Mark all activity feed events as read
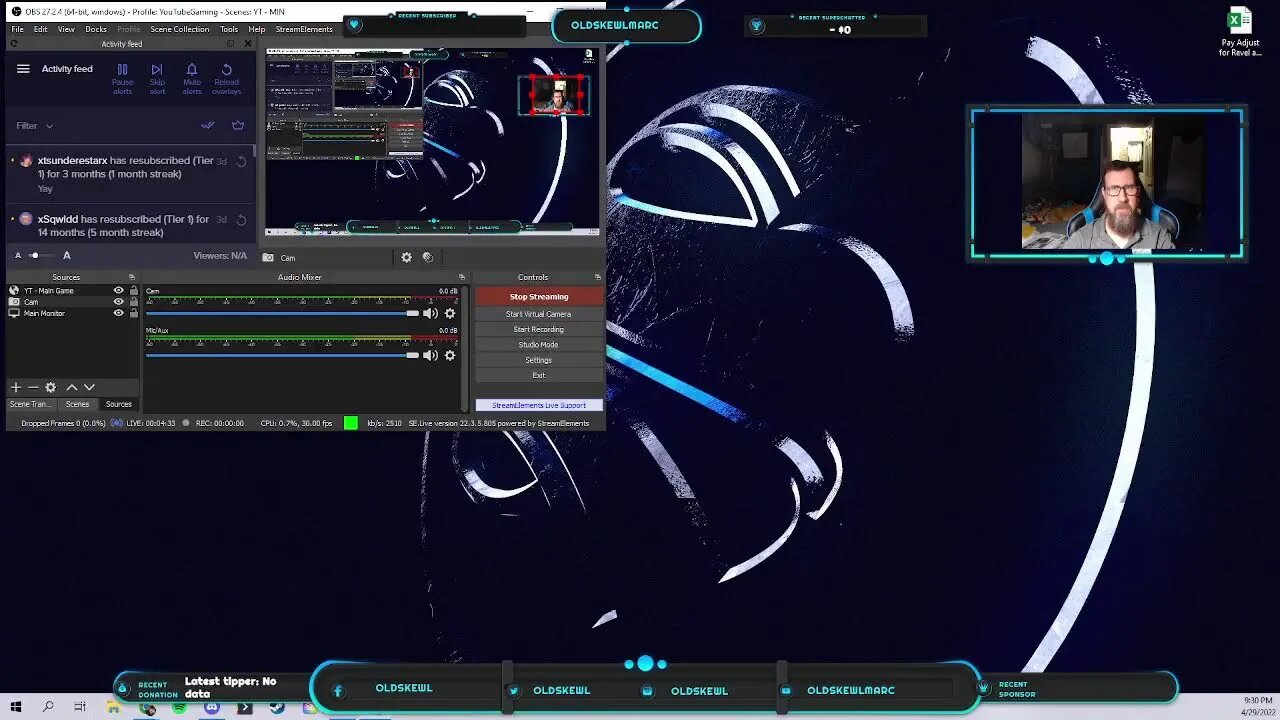The width and height of the screenshot is (1280, 720). click(208, 126)
